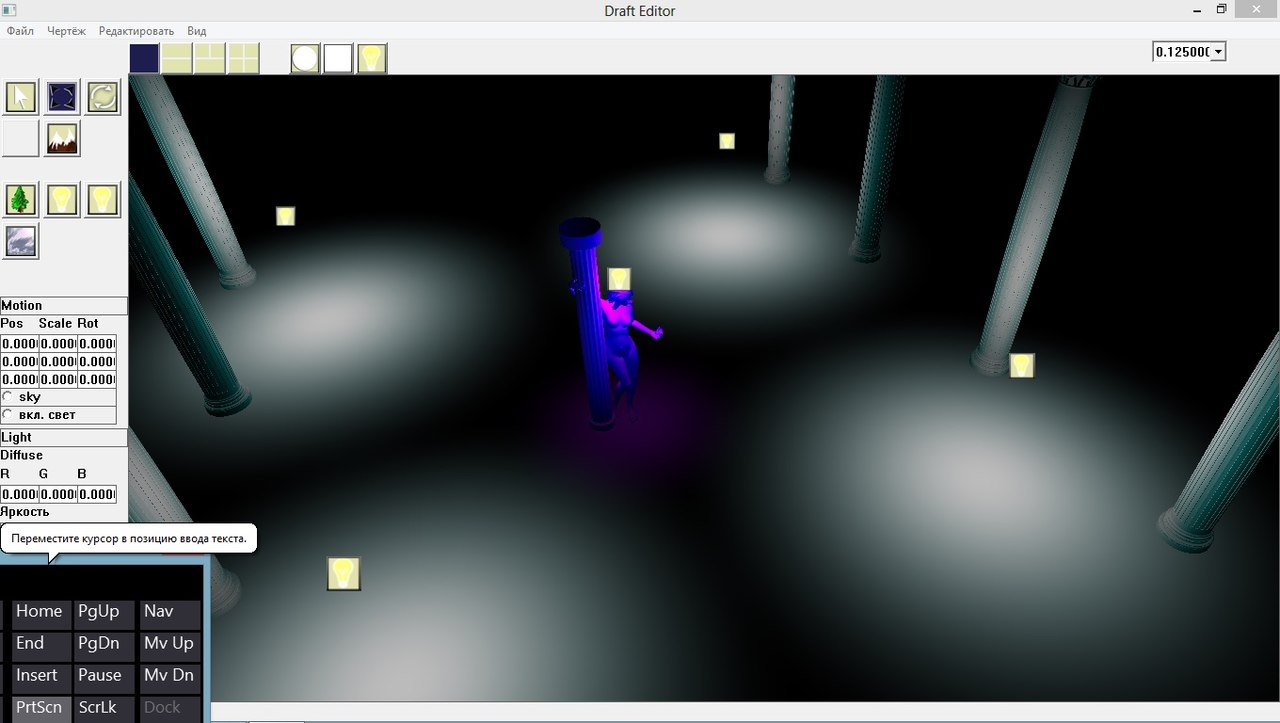Image resolution: width=1280 pixels, height=723 pixels.
Task: Click the 'Diffuse' label
Action: [x=22, y=456]
